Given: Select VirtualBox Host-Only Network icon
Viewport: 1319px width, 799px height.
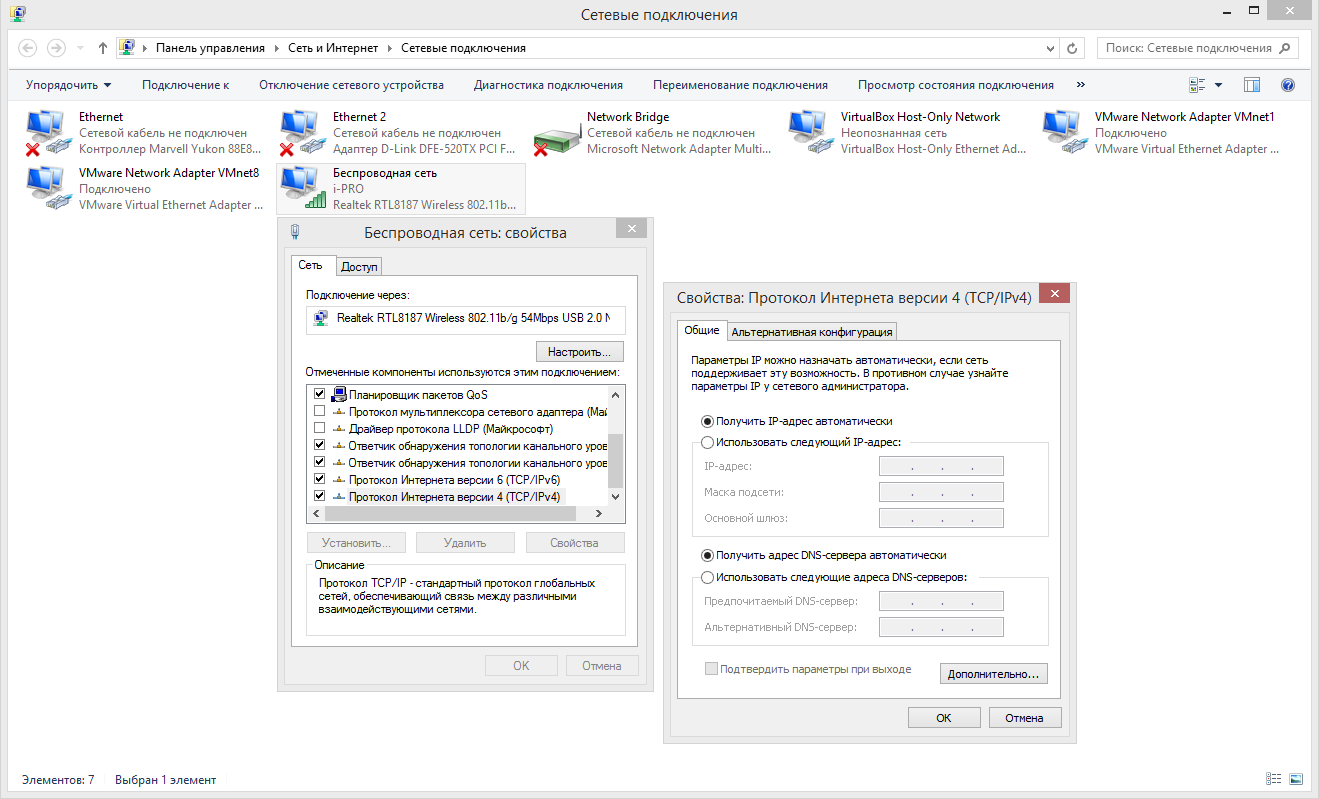Looking at the screenshot, I should click(809, 133).
